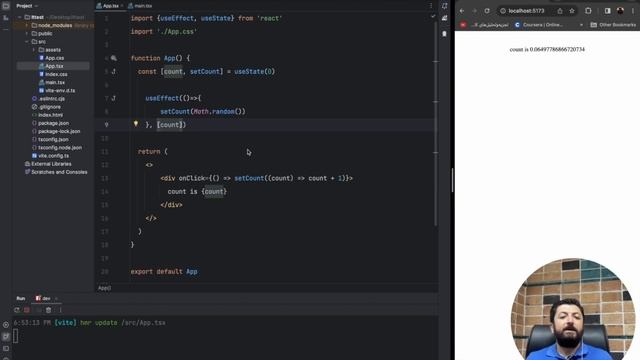The width and height of the screenshot is (640, 360).
Task: Expand External Libraries node
Action: 48,164
